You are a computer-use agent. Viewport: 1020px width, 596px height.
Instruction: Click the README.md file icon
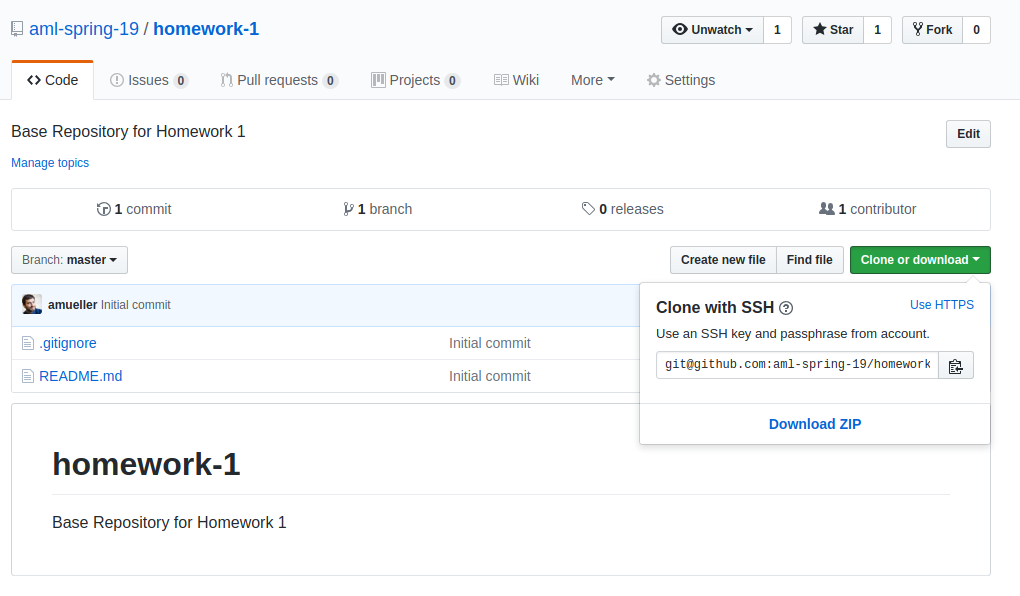27,376
